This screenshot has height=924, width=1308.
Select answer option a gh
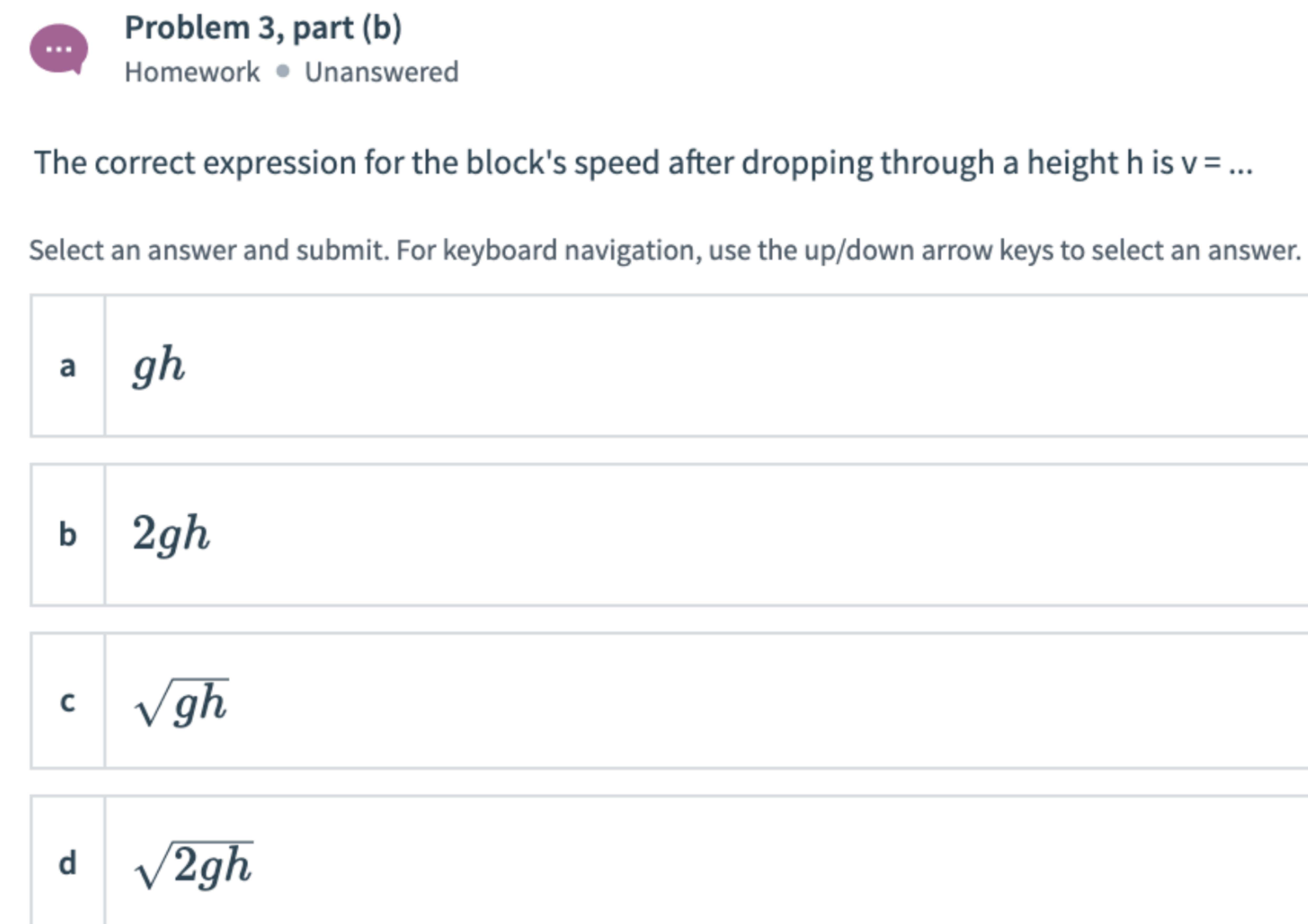[669, 366]
